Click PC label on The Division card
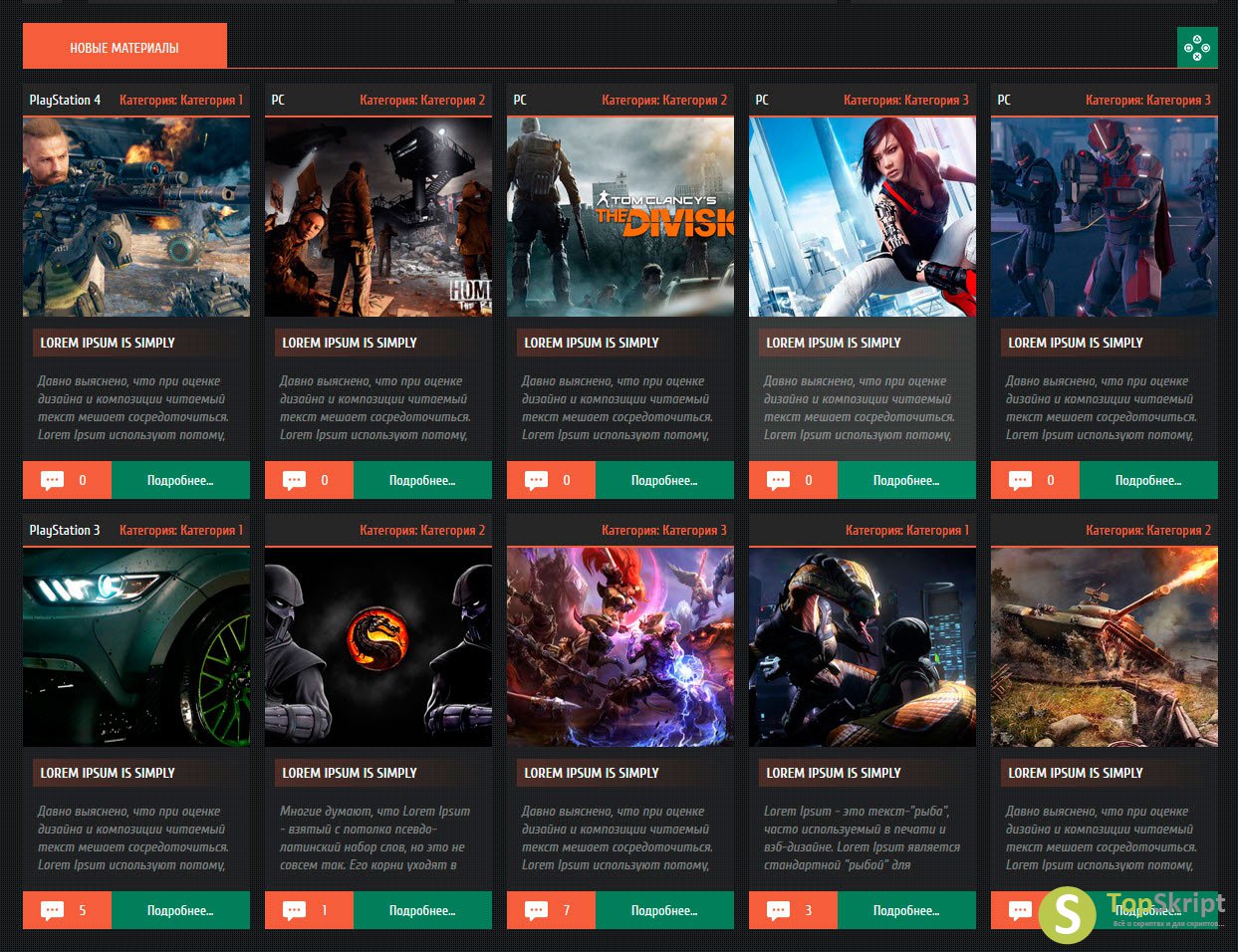This screenshot has width=1238, height=952. (520, 100)
